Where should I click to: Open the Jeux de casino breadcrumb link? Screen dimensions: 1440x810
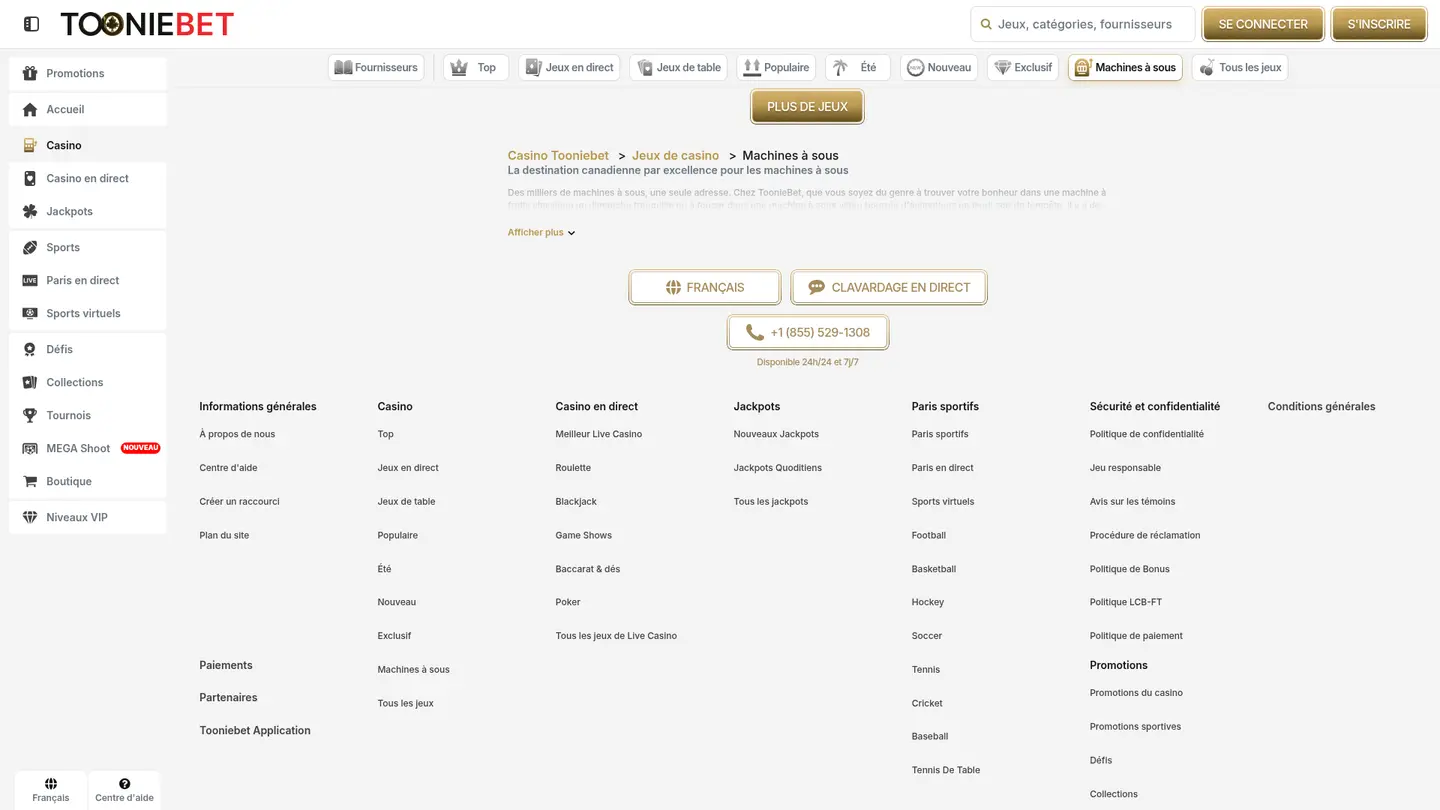pos(675,155)
